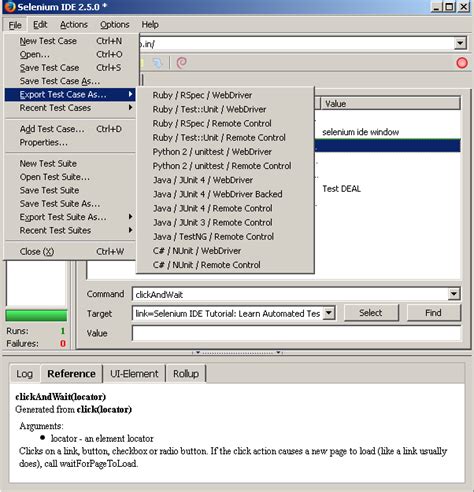Click the Value column header
Viewport: 474px width, 492px height.
[390, 104]
